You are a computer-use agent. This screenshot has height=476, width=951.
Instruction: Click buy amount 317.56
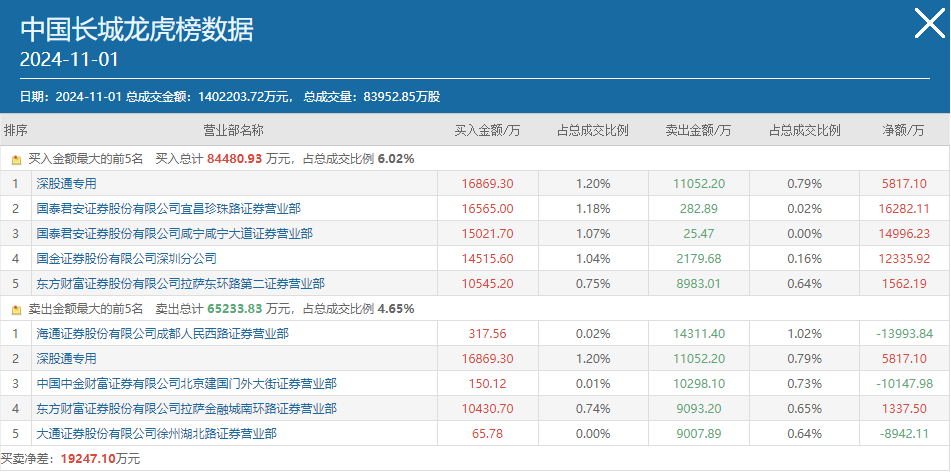click(488, 334)
